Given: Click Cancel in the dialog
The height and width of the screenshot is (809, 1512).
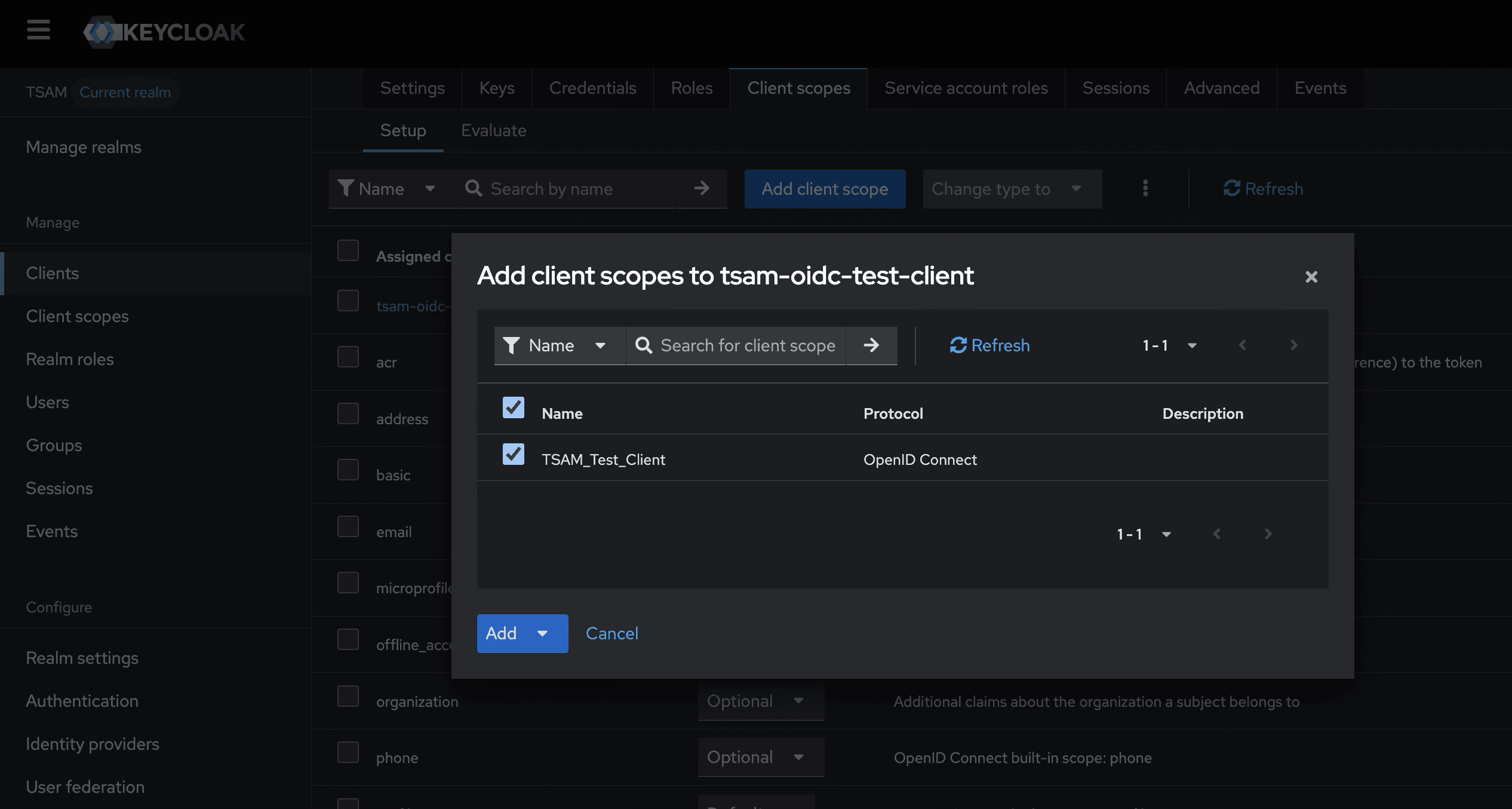Looking at the screenshot, I should [611, 633].
